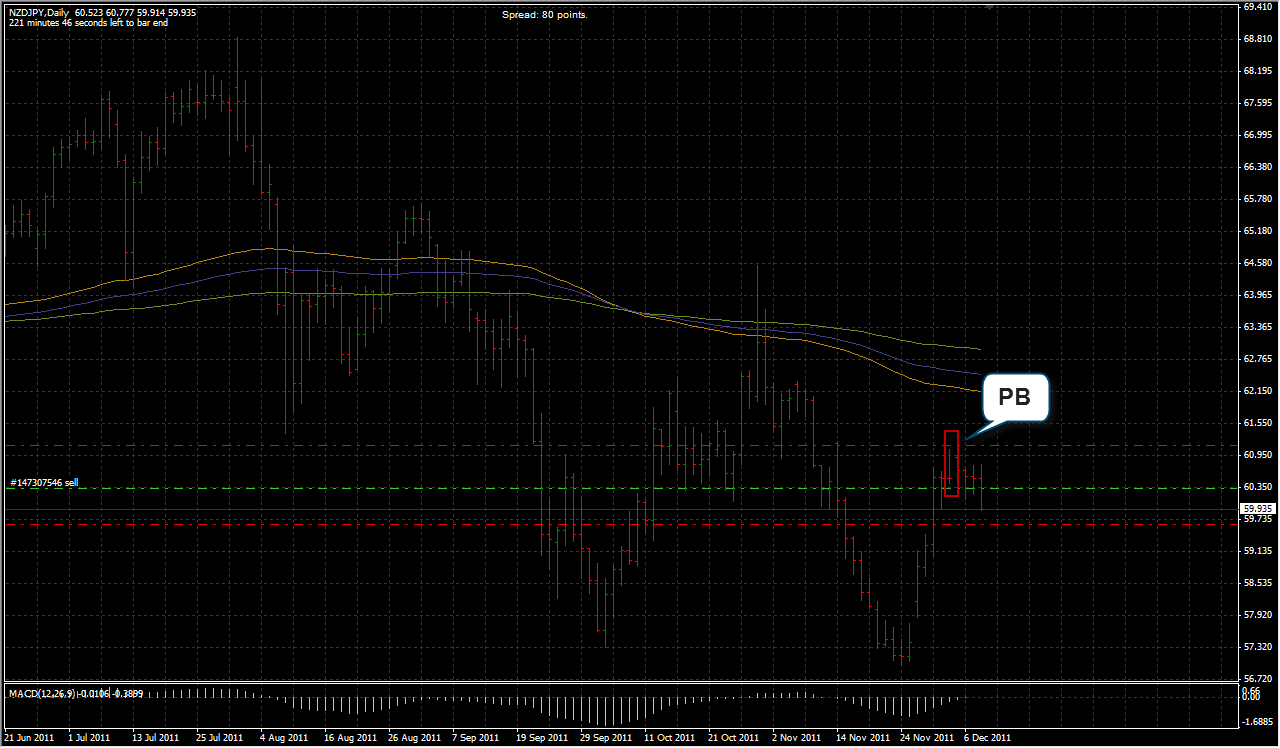Click the "221 minutes 46 seconds left to bar end" text
The image size is (1280, 748).
(x=87, y=22)
